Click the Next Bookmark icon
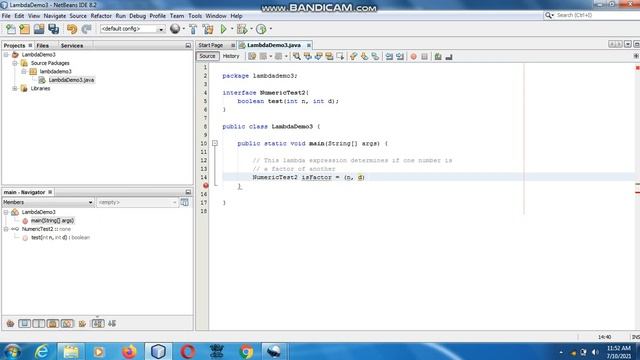Viewport: 640px width, 360px height. (x=364, y=57)
